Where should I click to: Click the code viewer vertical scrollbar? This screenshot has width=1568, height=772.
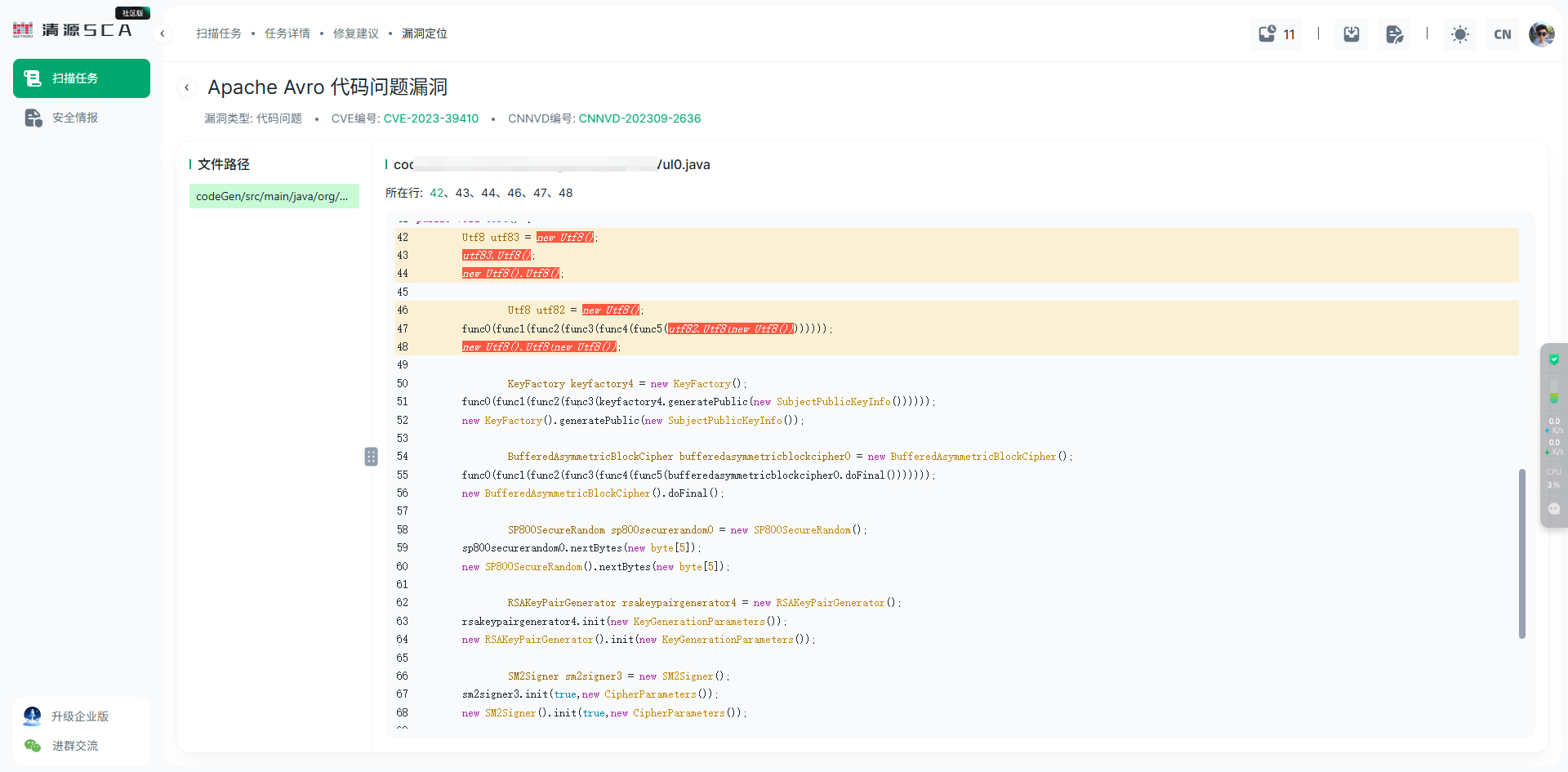1521,553
